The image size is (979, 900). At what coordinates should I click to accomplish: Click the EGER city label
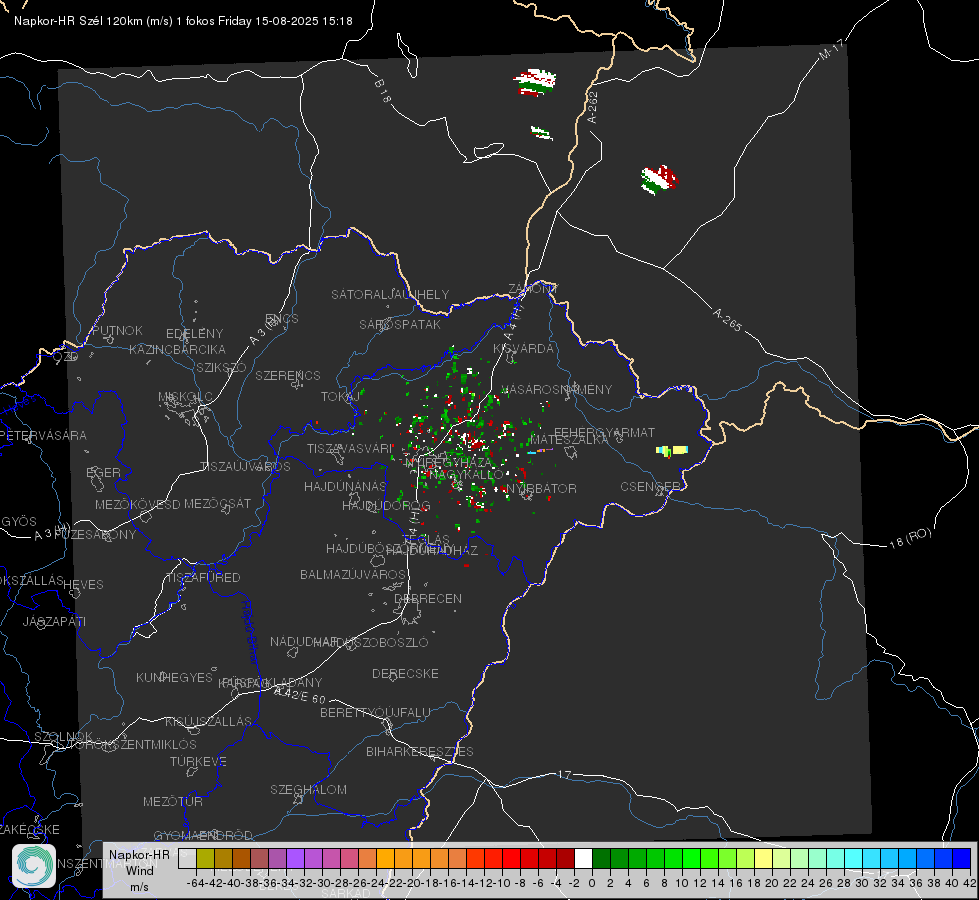point(103,472)
